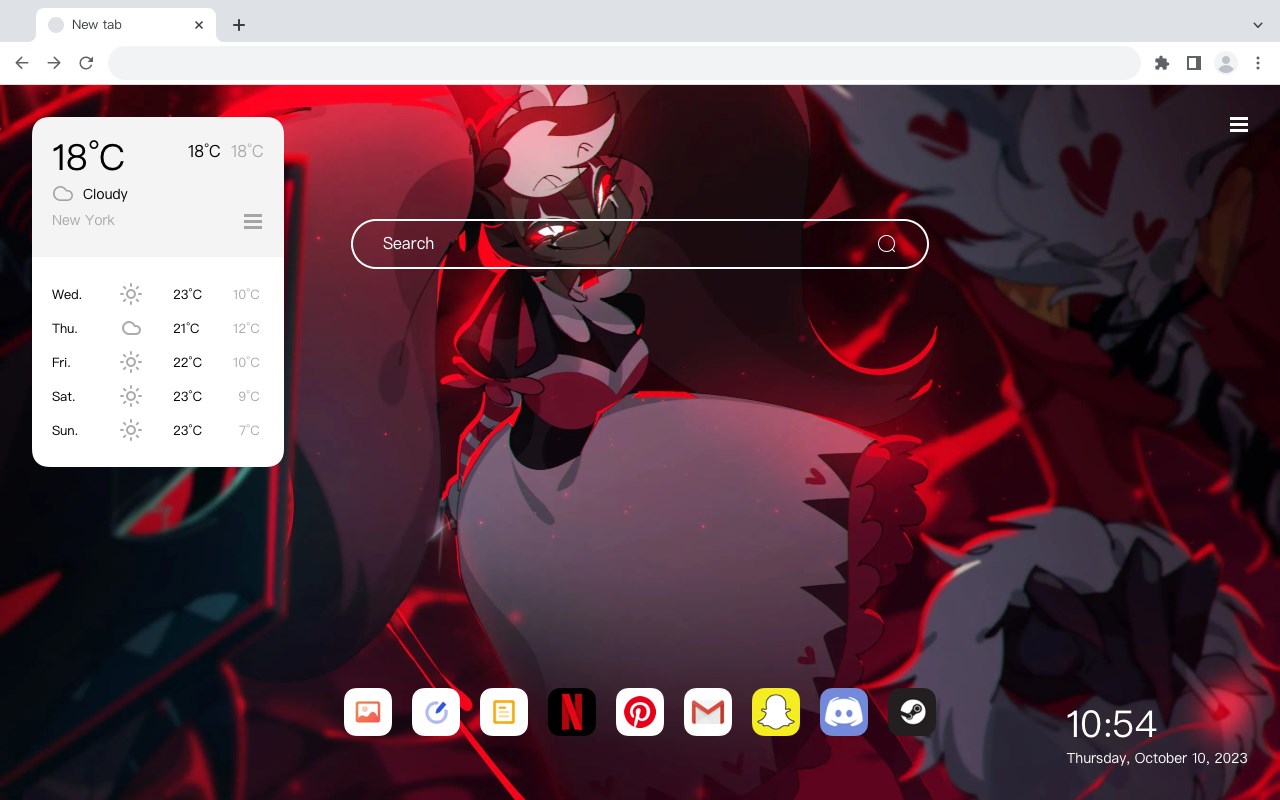Click the large 18°C current temperature
Viewport: 1280px width, 800px height.
click(88, 157)
